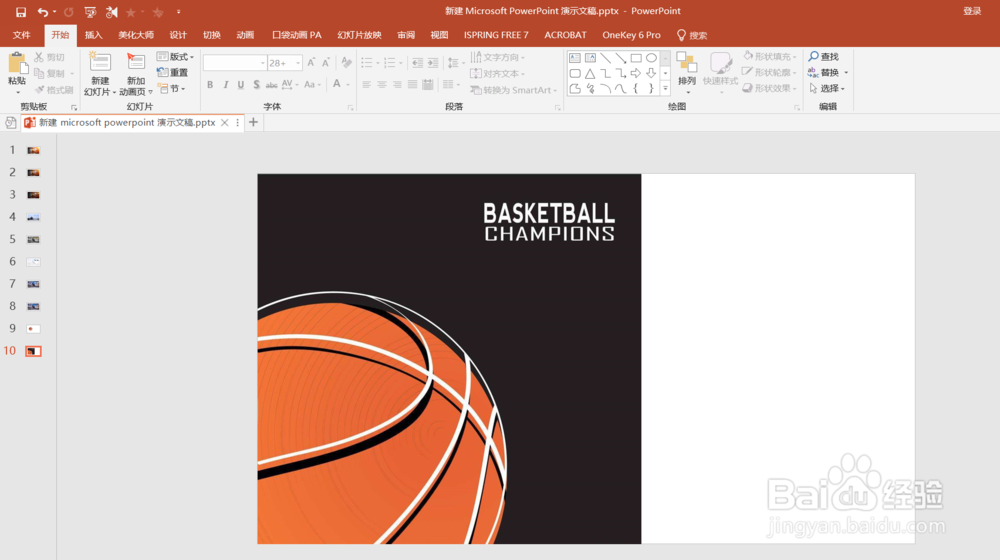Open the 节 section dropdown
Viewport: 1000px width, 560px height.
pyautogui.click(x=171, y=89)
